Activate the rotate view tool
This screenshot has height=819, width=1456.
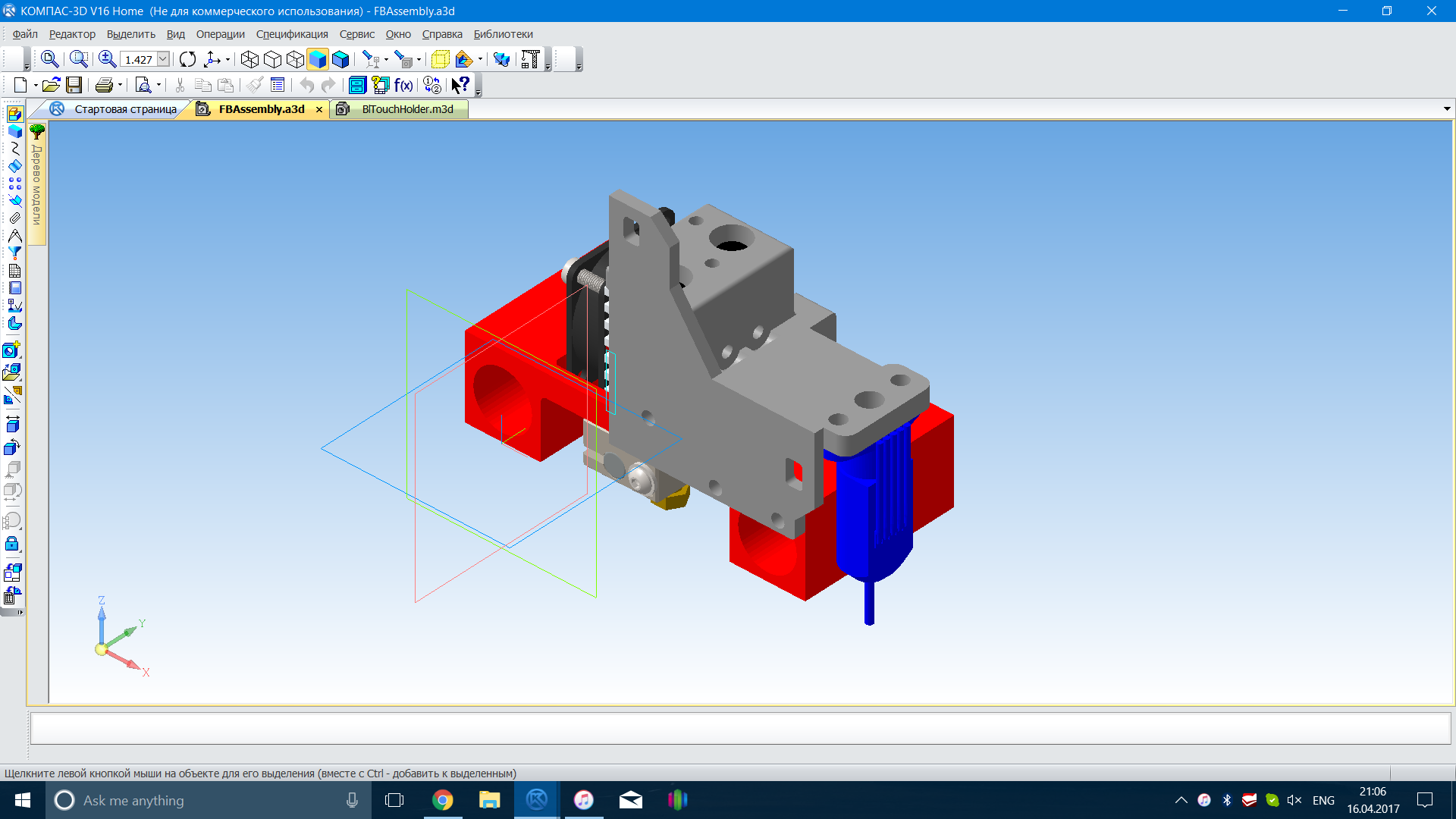tap(187, 59)
